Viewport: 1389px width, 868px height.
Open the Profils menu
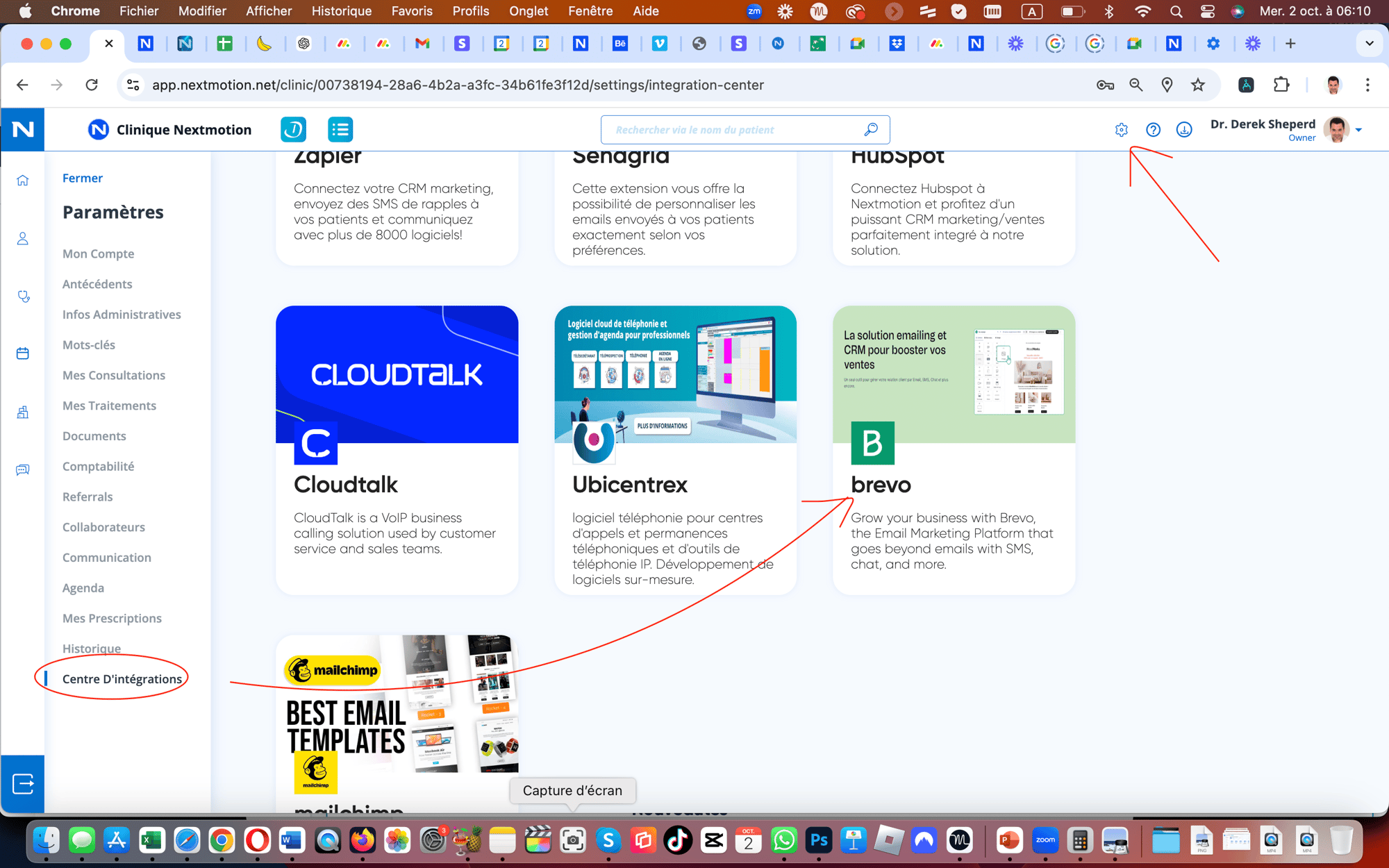tap(470, 11)
